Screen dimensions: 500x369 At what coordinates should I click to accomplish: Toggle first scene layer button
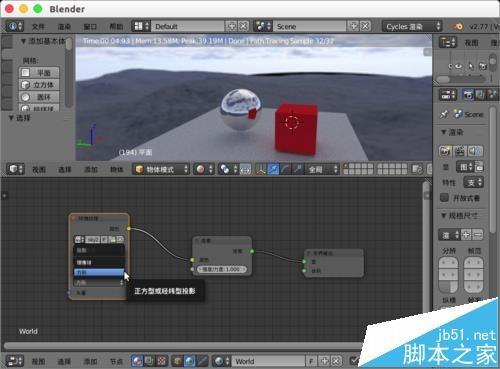click(347, 166)
